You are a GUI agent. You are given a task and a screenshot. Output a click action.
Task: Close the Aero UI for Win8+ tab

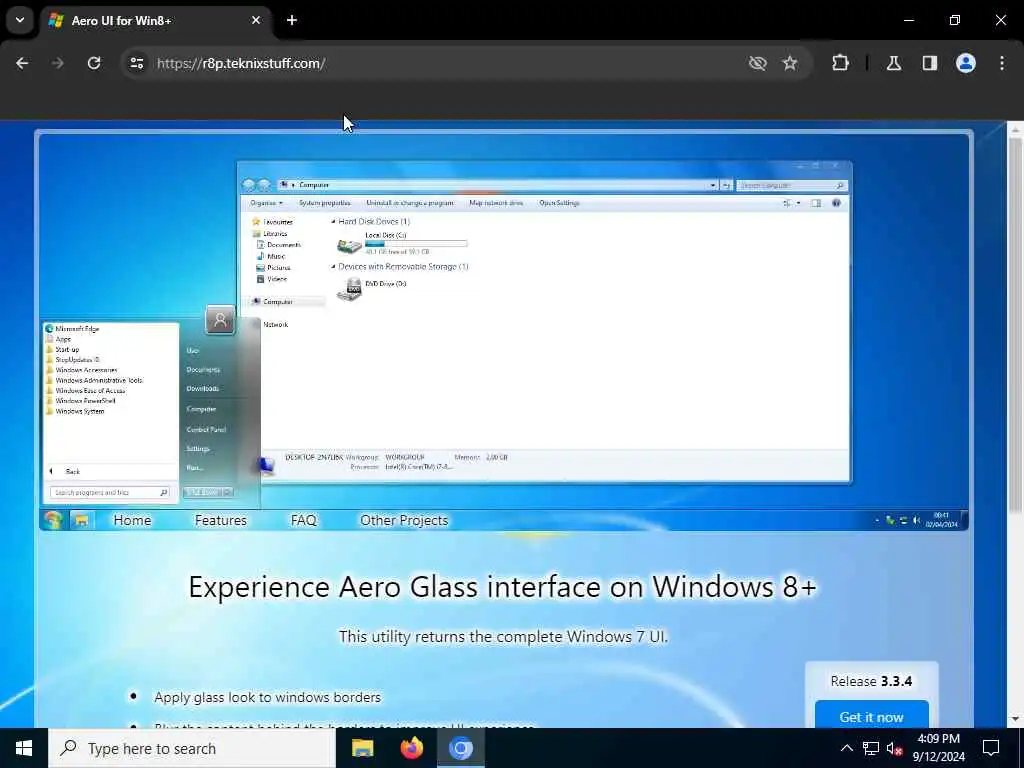coord(256,20)
